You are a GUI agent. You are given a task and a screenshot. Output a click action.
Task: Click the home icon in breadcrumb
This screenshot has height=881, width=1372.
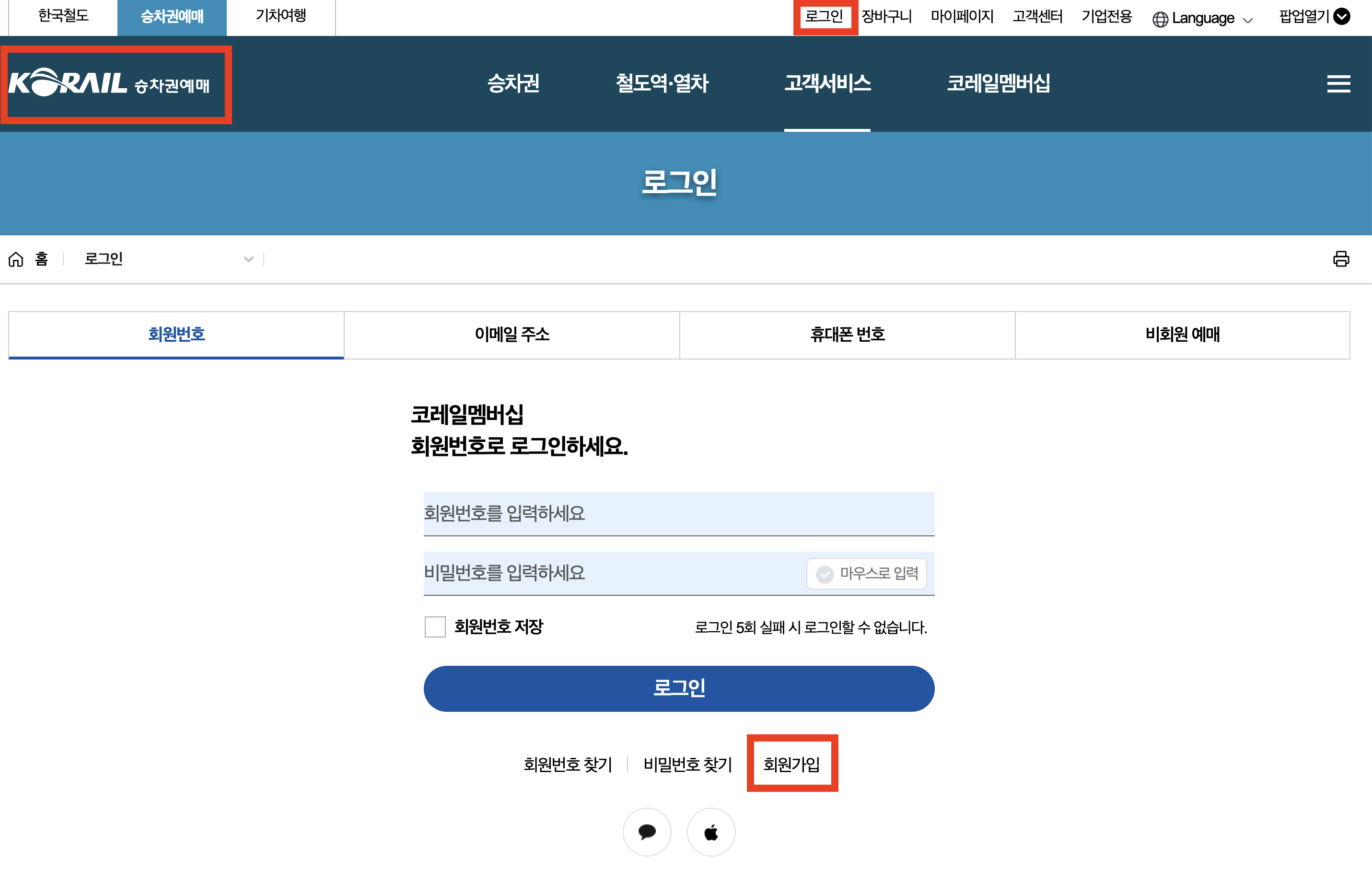click(x=16, y=259)
